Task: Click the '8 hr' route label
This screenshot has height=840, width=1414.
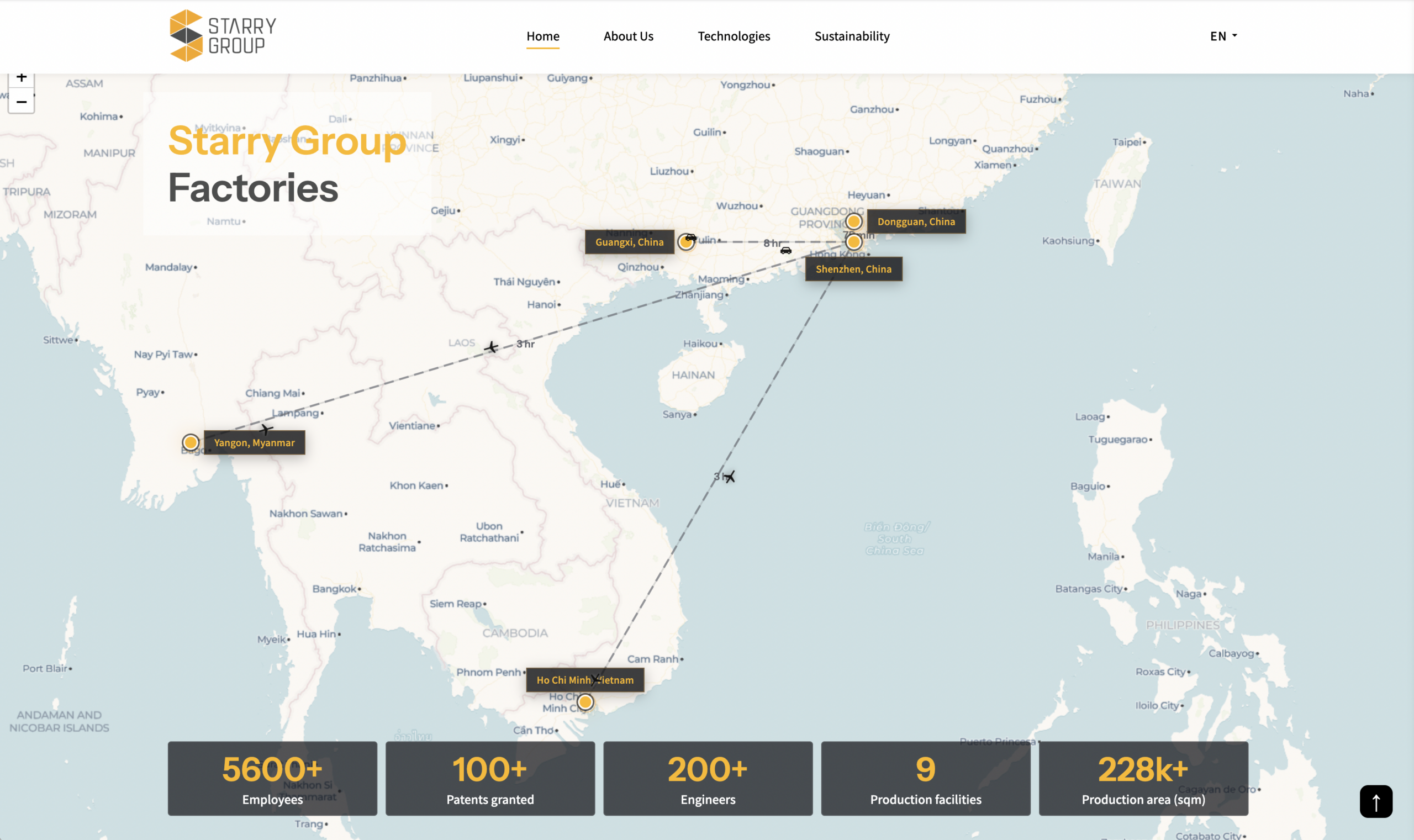Action: tap(772, 244)
